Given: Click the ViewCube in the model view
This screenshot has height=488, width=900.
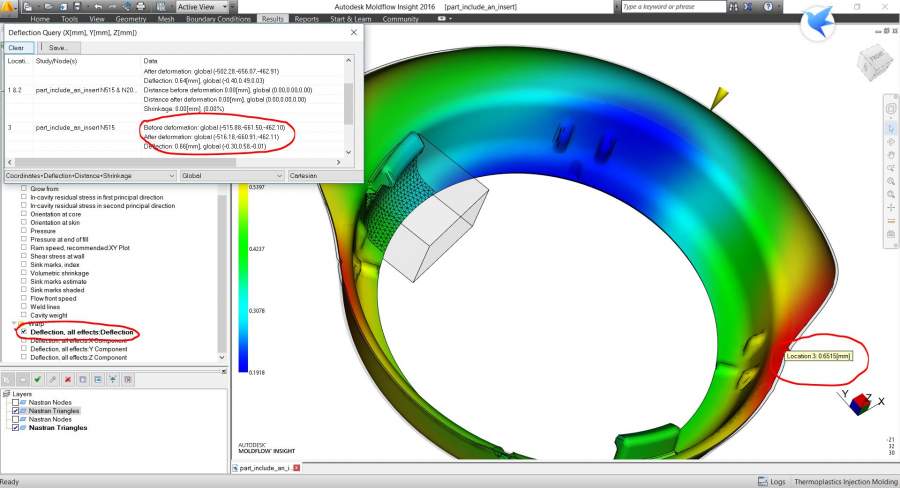Looking at the screenshot, I should (874, 61).
